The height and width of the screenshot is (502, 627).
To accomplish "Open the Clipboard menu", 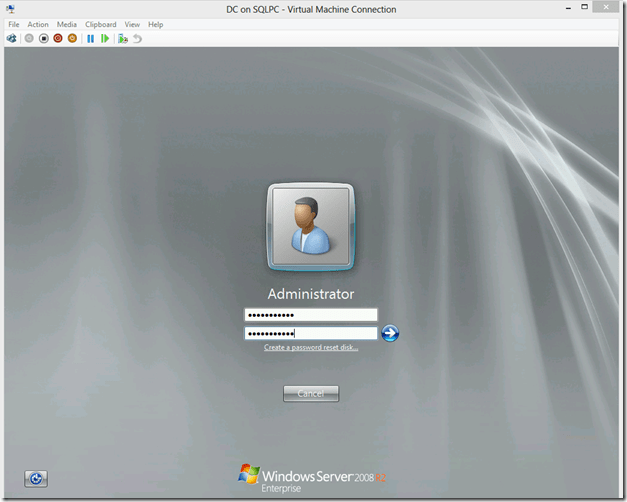I will (x=100, y=24).
